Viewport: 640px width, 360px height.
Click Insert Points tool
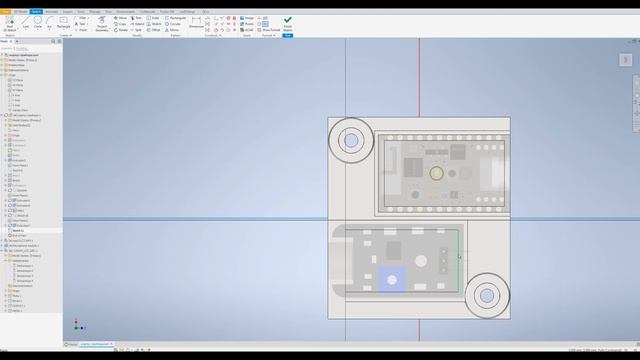(x=247, y=24)
